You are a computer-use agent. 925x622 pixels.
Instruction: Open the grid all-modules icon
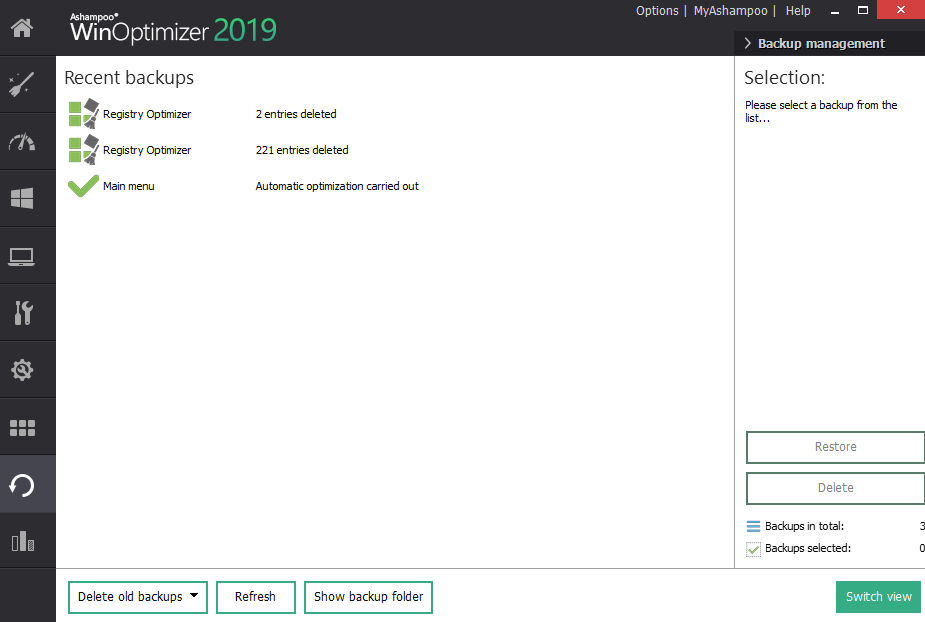tap(22, 428)
